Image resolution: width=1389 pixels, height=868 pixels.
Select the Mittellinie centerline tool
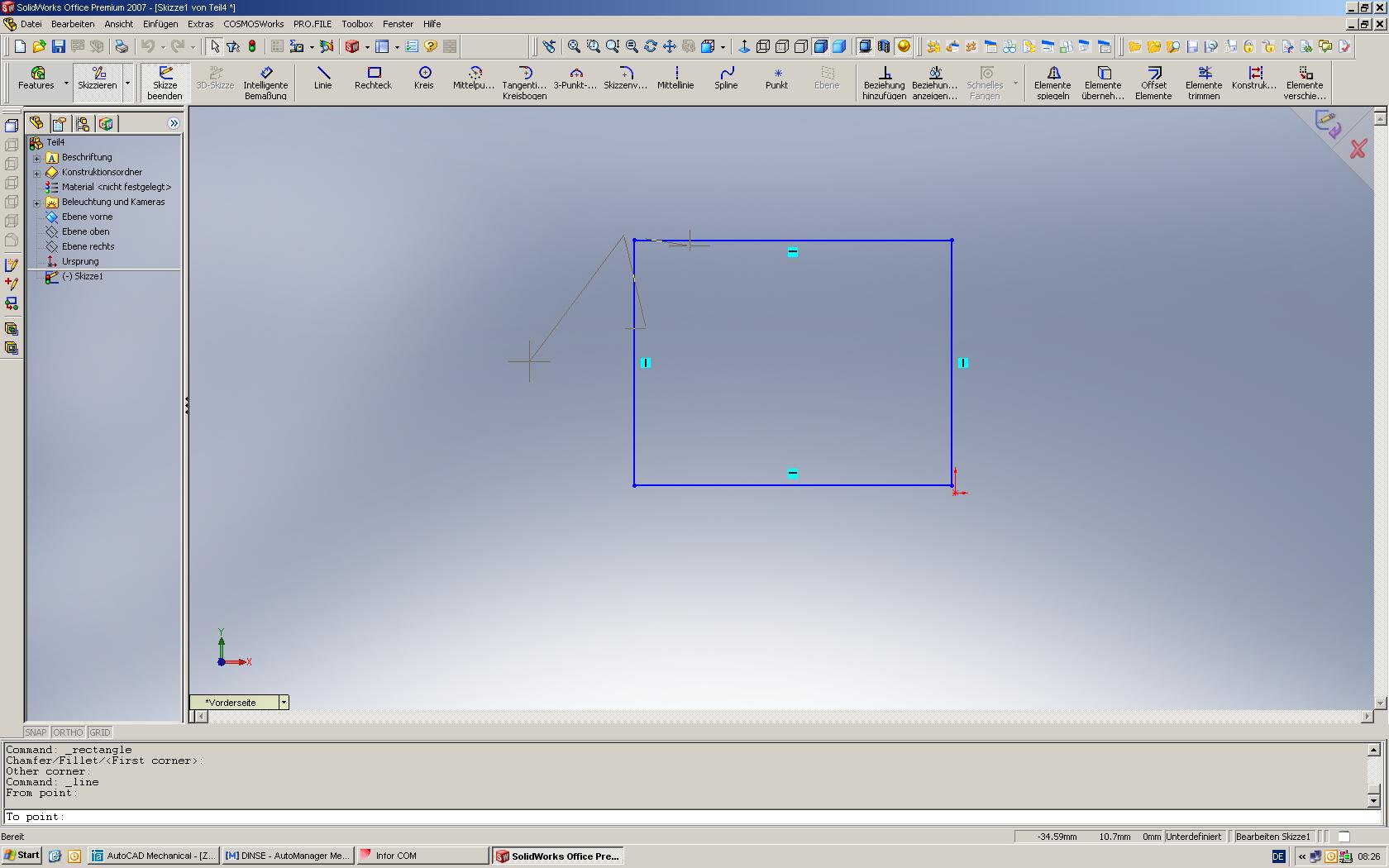pos(675,79)
